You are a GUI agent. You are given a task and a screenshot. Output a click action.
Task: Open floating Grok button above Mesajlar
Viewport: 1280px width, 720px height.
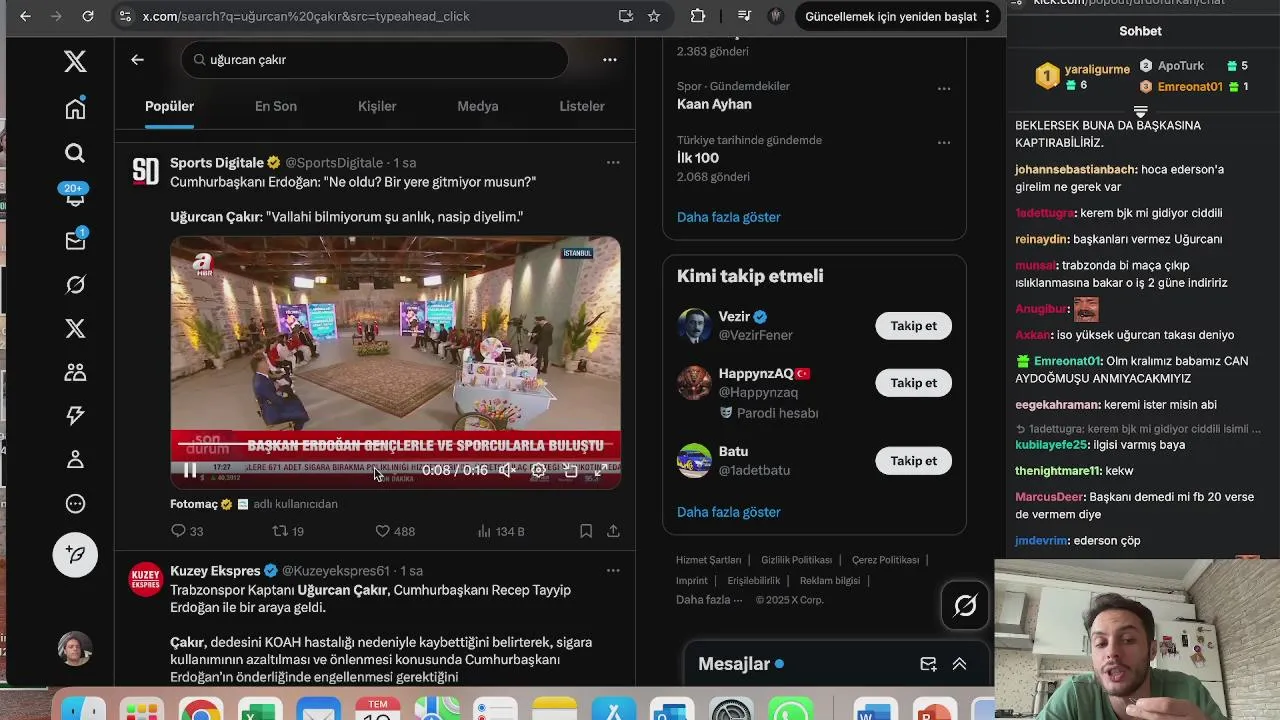pyautogui.click(x=965, y=605)
